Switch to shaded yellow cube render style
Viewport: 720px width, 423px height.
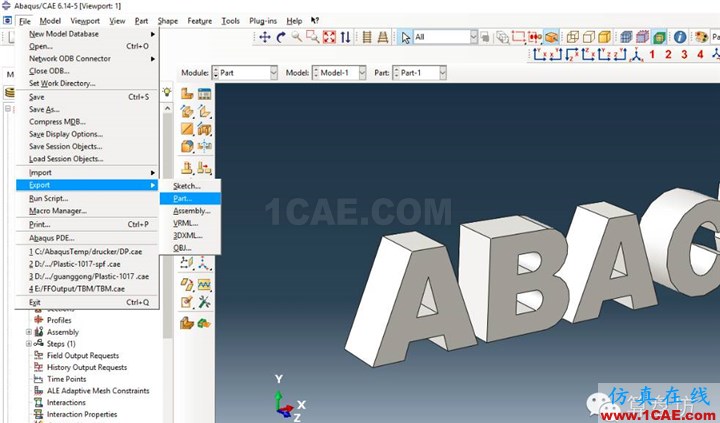click(605, 37)
